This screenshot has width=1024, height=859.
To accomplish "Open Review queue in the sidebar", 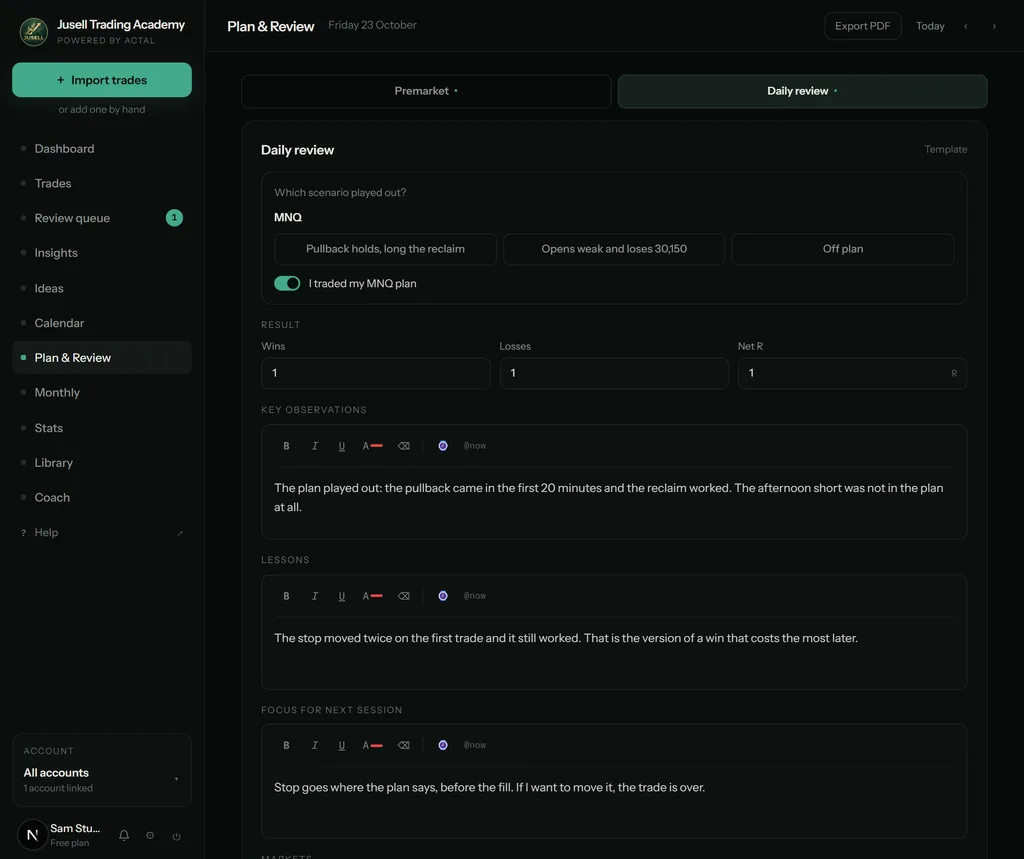I will [102, 218].
